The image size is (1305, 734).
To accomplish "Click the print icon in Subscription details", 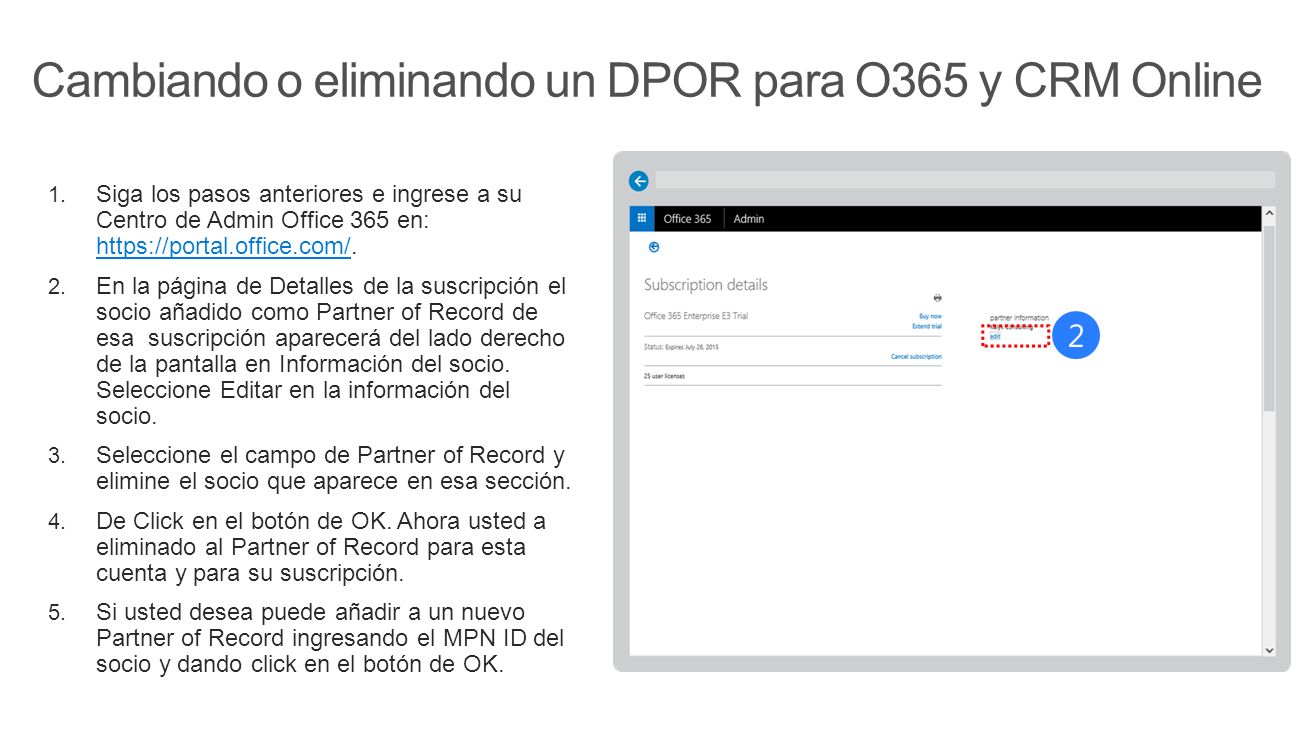I will point(937,298).
